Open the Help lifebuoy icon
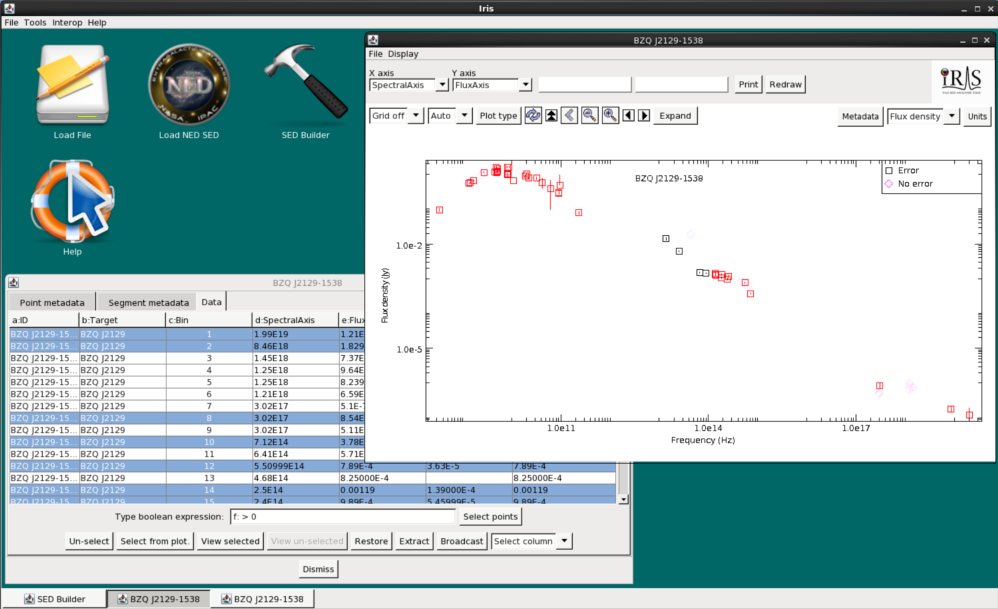The height and width of the screenshot is (609, 998). click(72, 200)
